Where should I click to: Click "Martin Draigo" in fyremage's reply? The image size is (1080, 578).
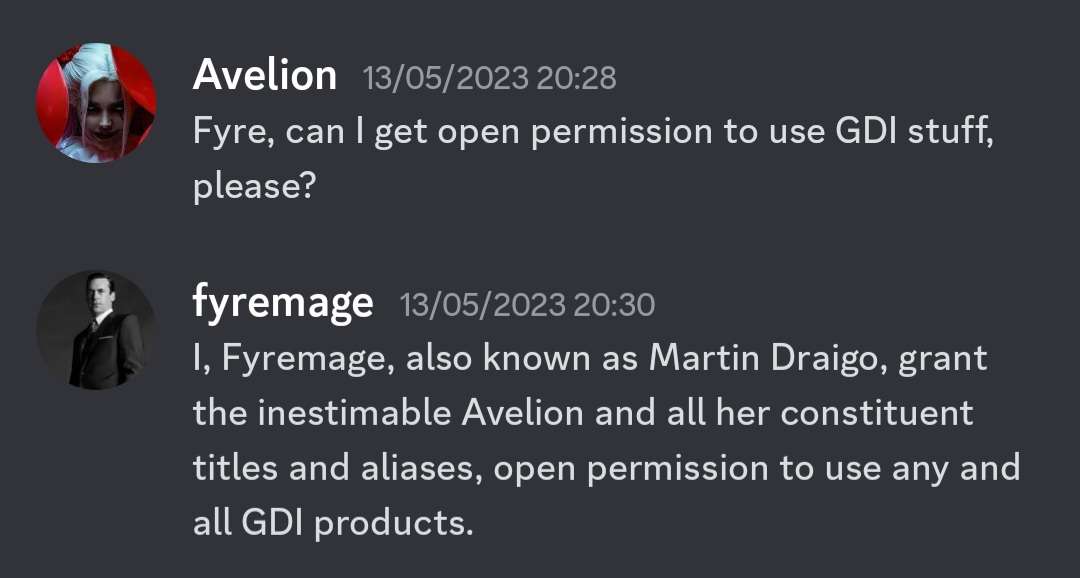click(769, 358)
